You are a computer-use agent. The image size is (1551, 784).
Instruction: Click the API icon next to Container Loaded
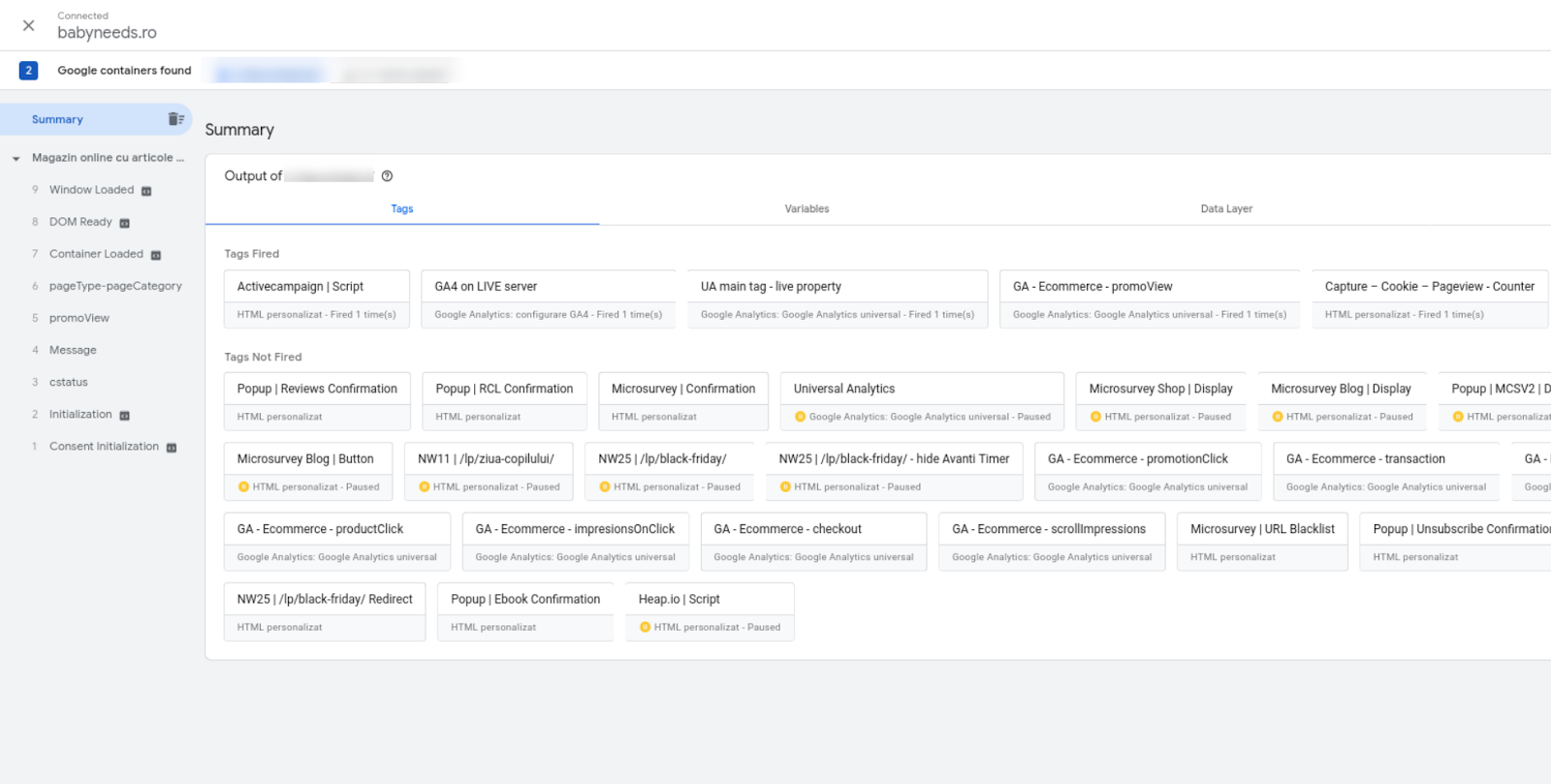(155, 255)
